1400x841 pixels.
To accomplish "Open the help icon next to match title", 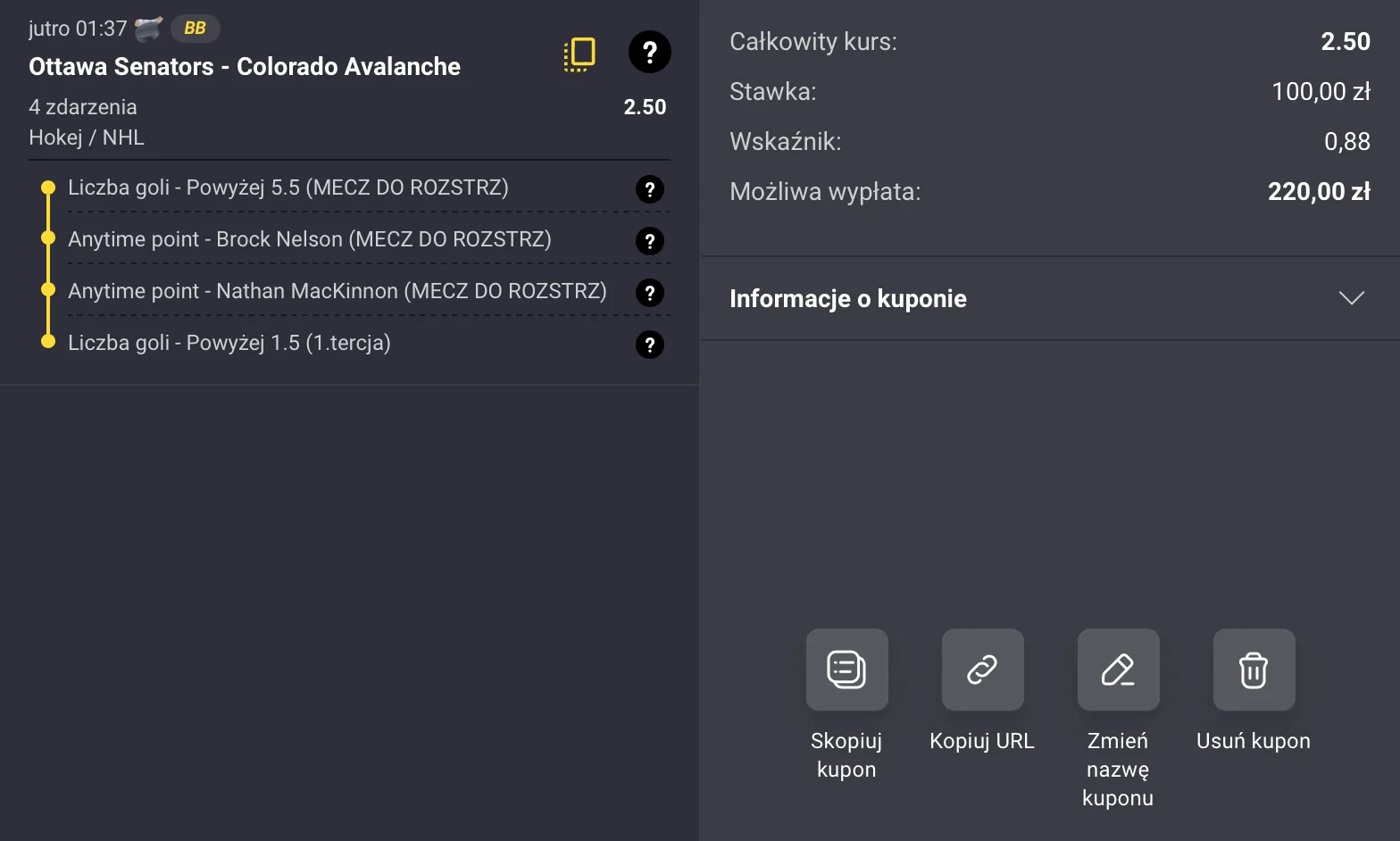I will coord(649,52).
